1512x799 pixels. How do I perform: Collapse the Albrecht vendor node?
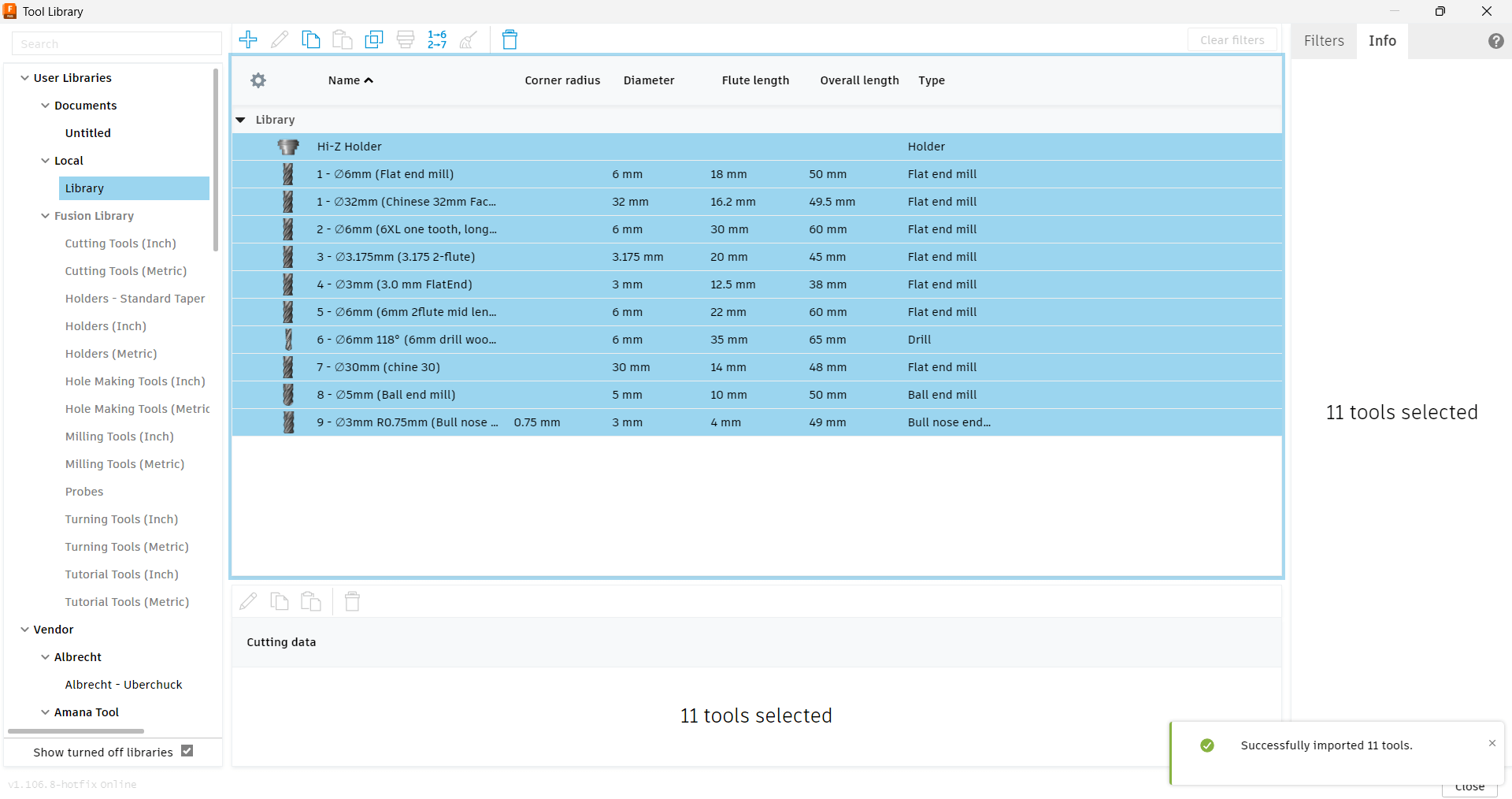pyautogui.click(x=46, y=657)
